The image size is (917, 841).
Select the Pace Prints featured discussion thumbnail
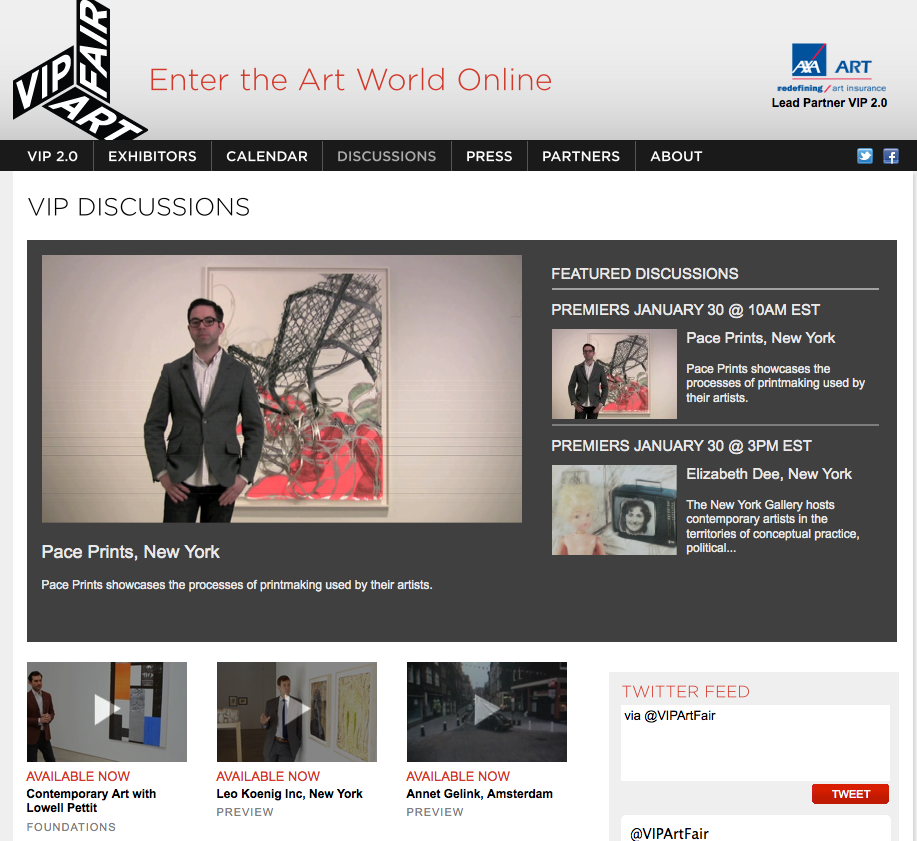[x=614, y=374]
